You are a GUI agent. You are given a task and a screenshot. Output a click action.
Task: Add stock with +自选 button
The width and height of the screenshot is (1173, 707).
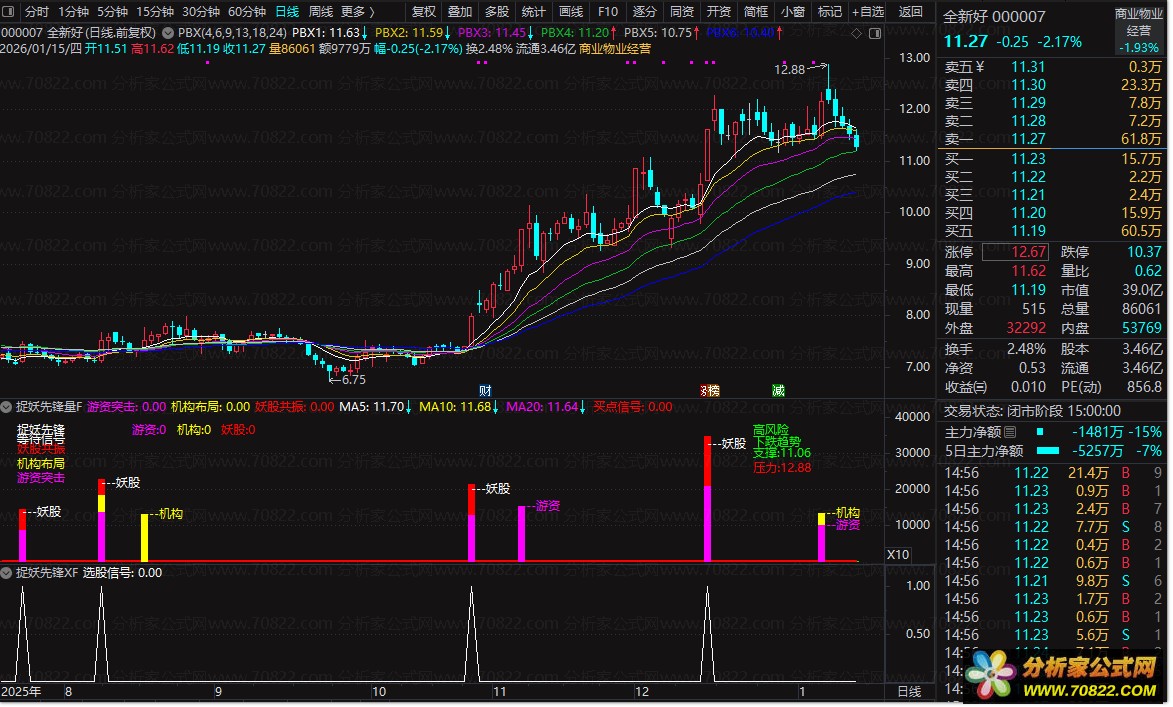868,11
